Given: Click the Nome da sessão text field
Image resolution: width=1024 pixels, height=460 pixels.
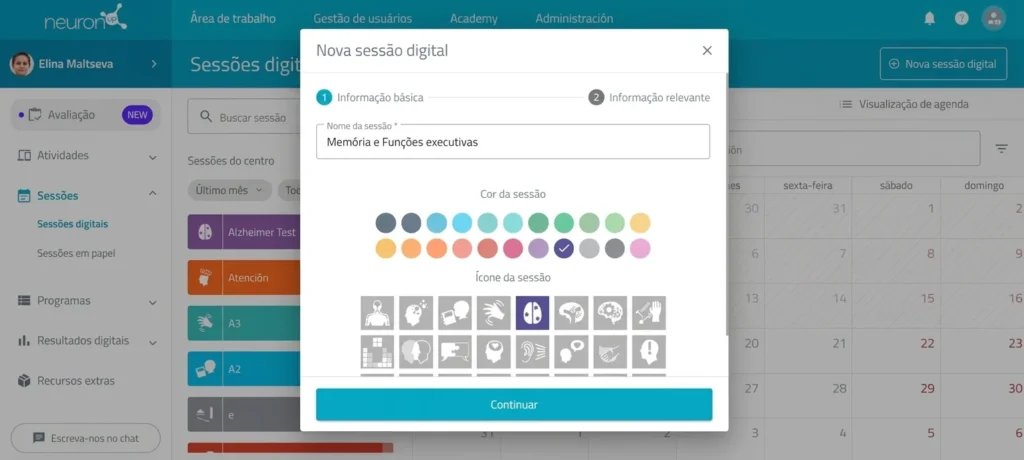Looking at the screenshot, I should (513, 142).
